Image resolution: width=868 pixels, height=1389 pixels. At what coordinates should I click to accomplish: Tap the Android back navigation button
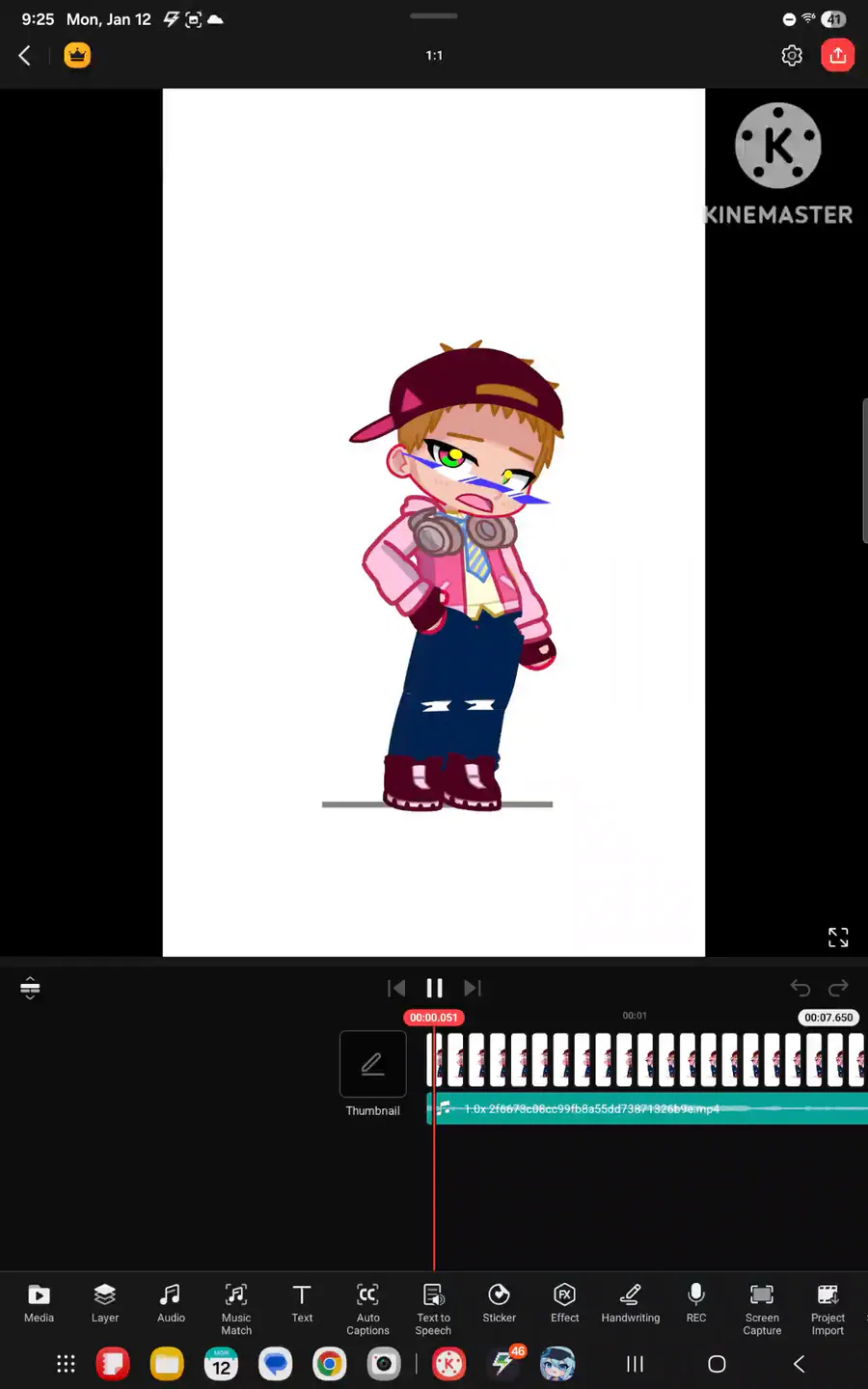tap(799, 1364)
